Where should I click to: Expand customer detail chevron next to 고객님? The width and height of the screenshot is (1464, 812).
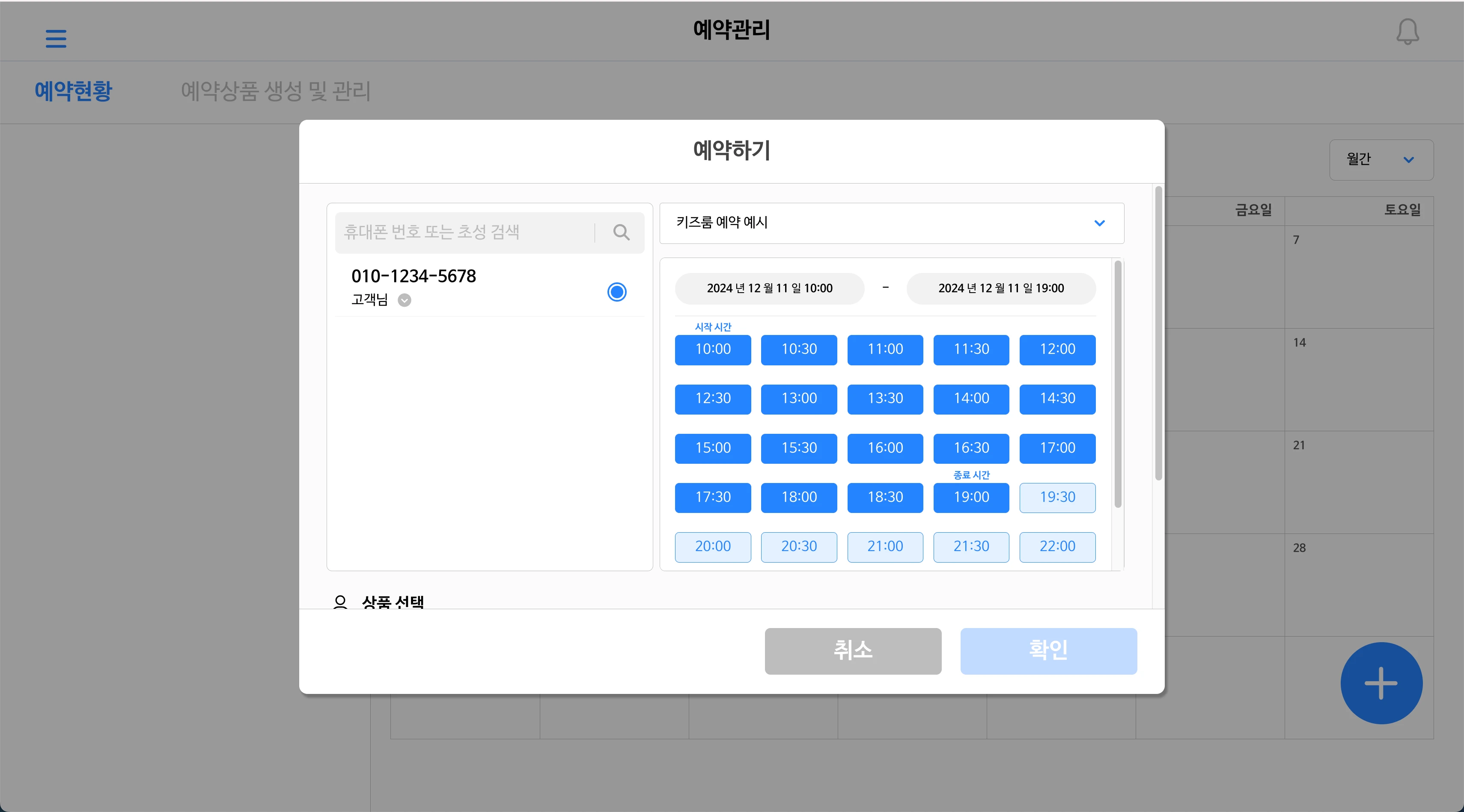click(x=404, y=300)
